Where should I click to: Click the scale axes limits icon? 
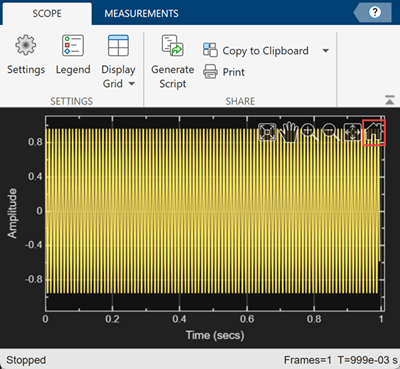(x=352, y=132)
